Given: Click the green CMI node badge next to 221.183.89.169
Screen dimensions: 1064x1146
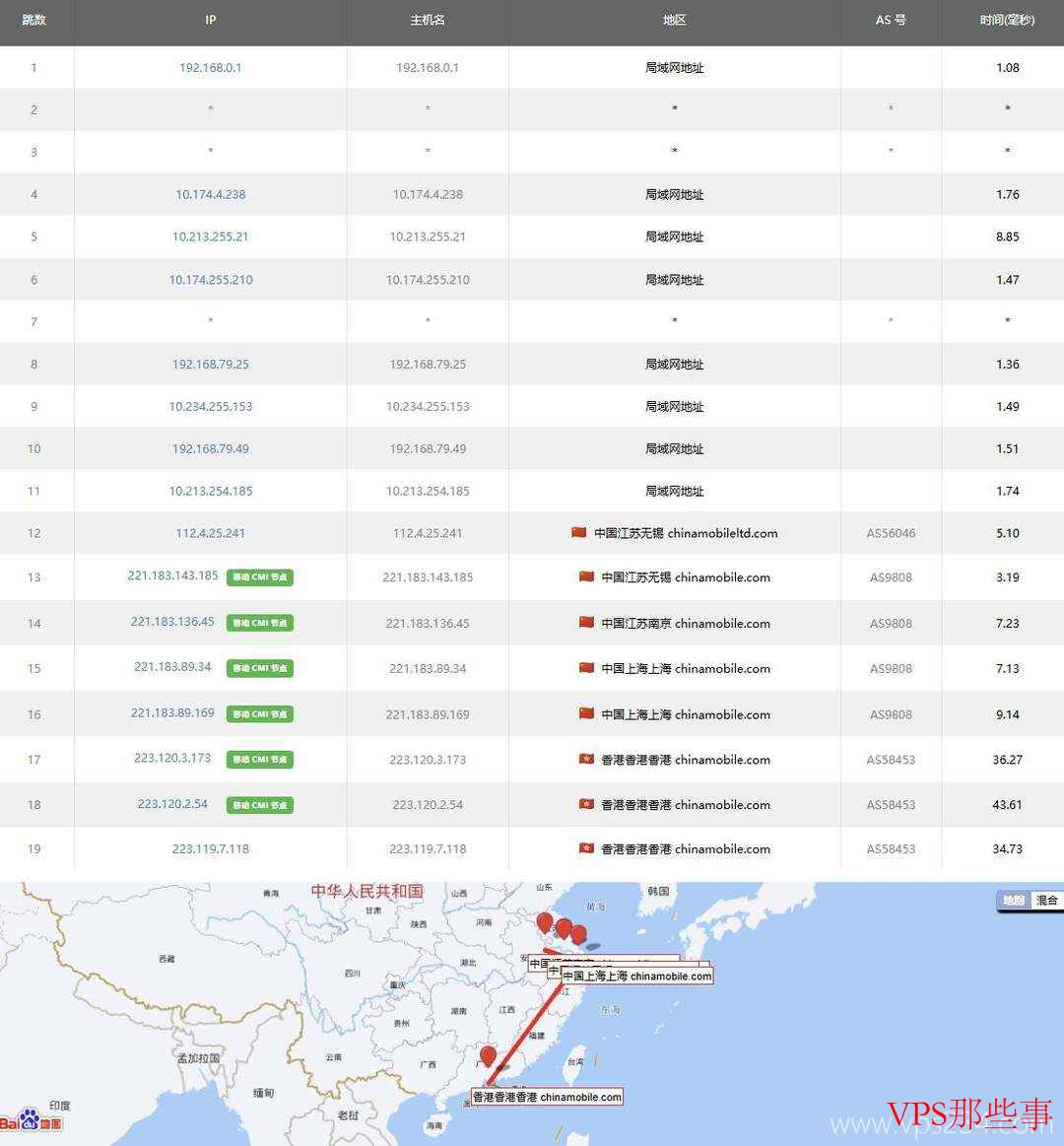Looking at the screenshot, I should coord(259,714).
